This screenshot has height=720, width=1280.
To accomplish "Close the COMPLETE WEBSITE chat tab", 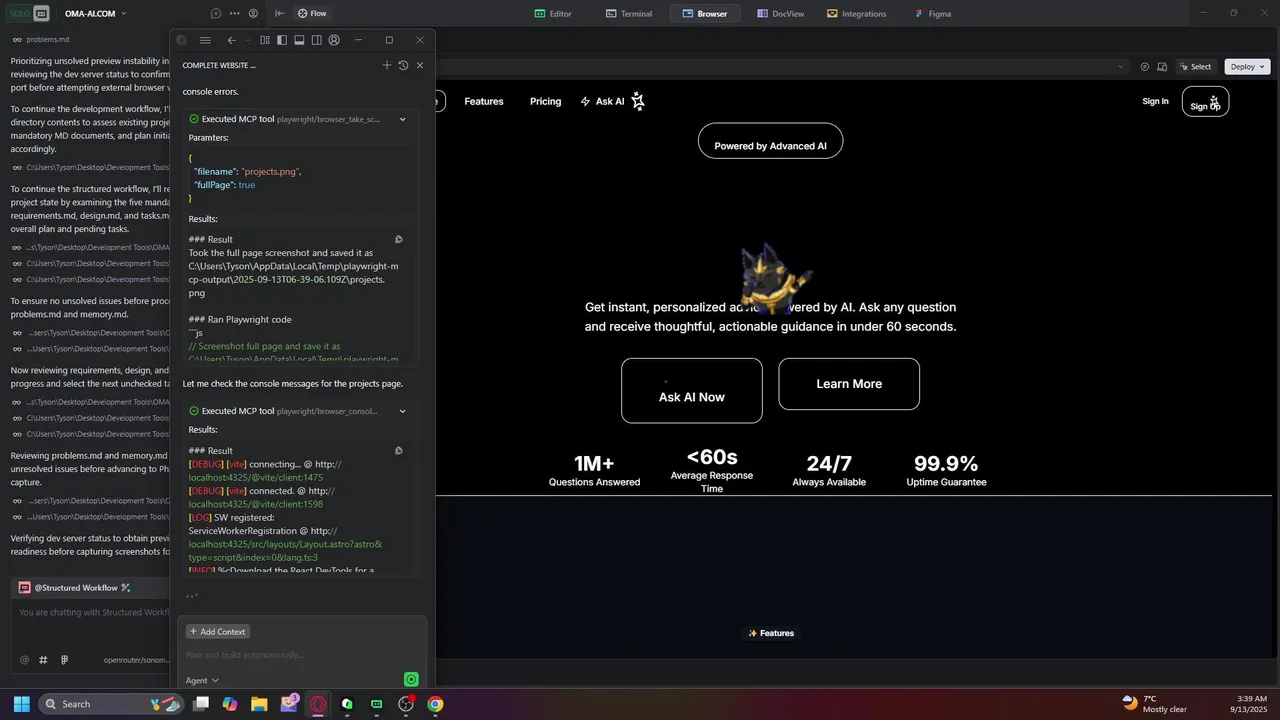I will pos(420,65).
